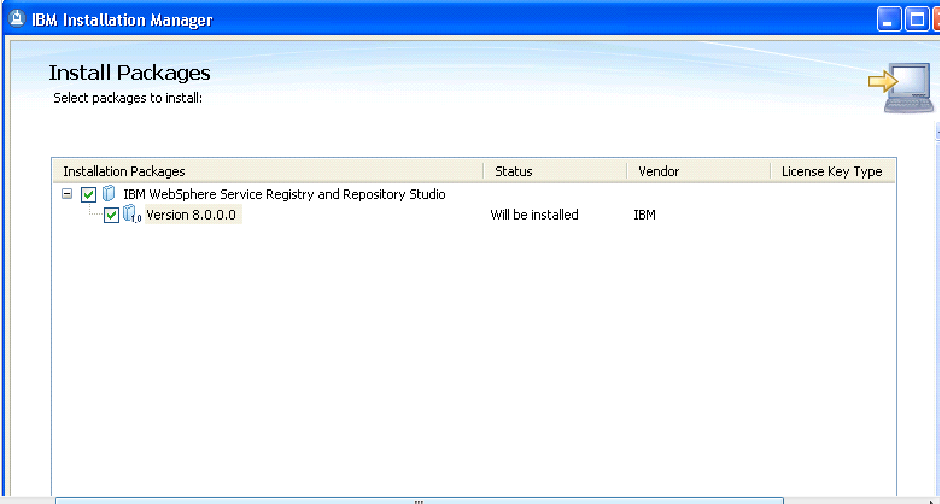Click the Version 8.0.0.0 package icon
The height and width of the screenshot is (504, 940).
pos(132,214)
